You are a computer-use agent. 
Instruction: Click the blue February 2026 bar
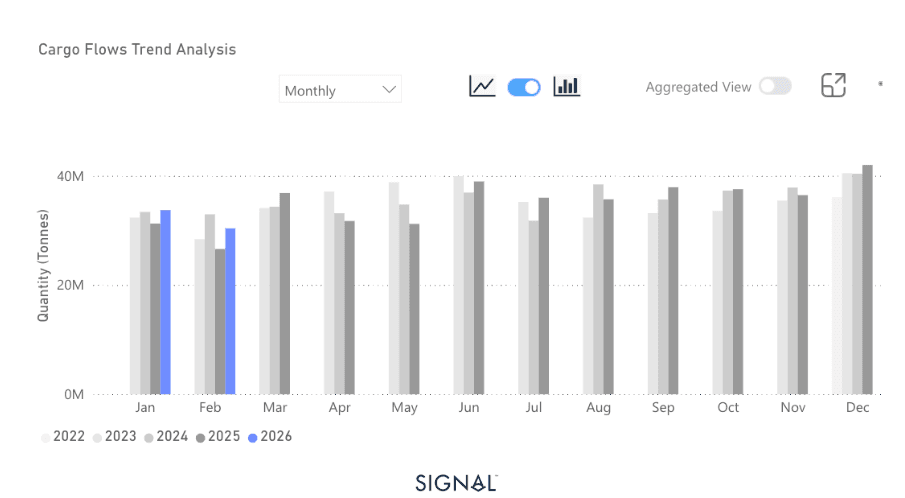pyautogui.click(x=230, y=311)
